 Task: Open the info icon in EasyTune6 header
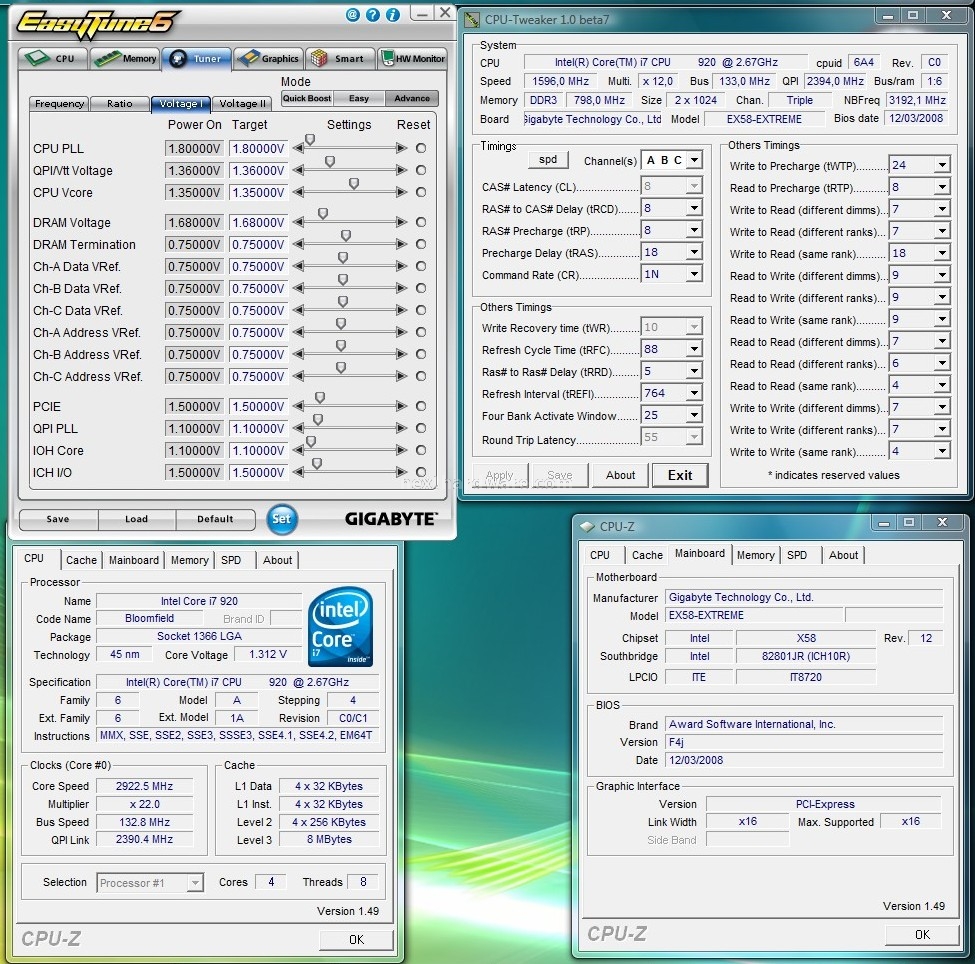pos(392,15)
